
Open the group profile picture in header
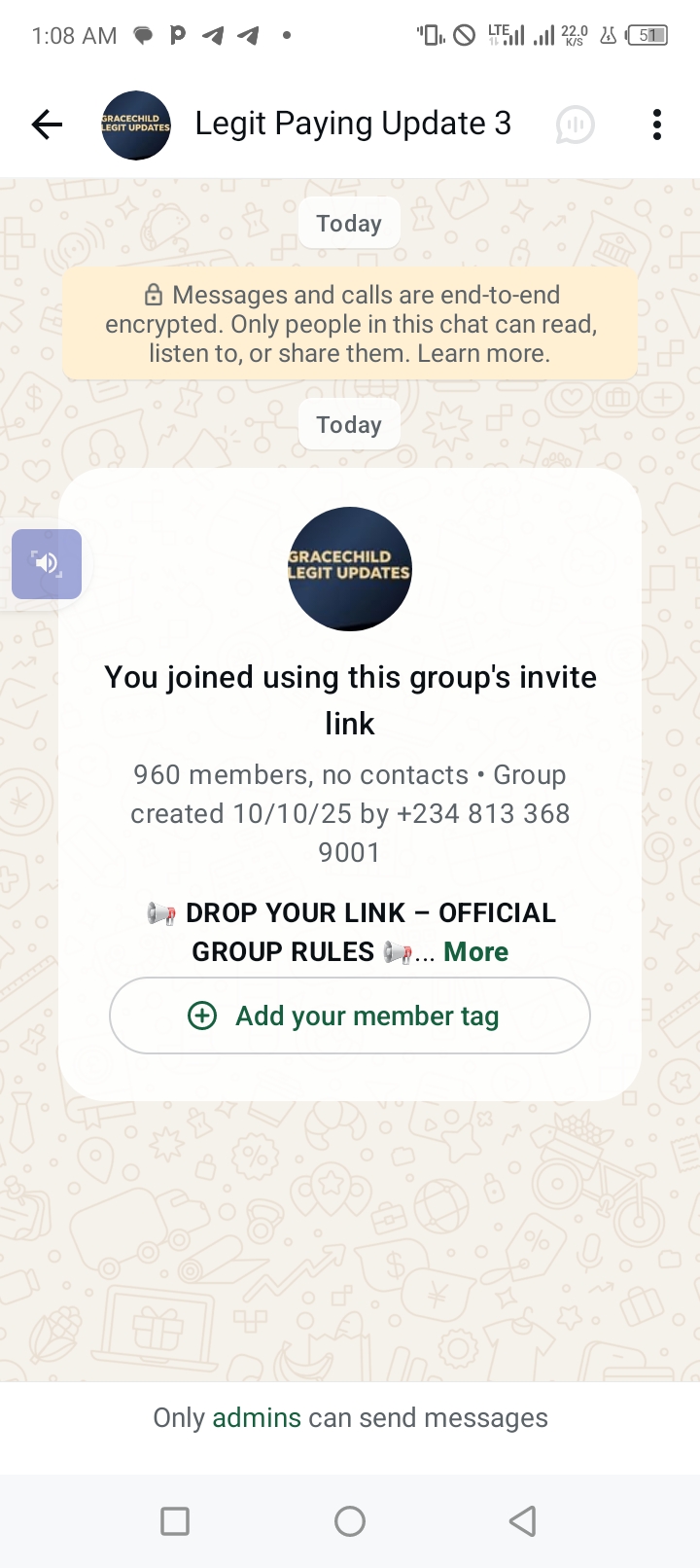[136, 125]
